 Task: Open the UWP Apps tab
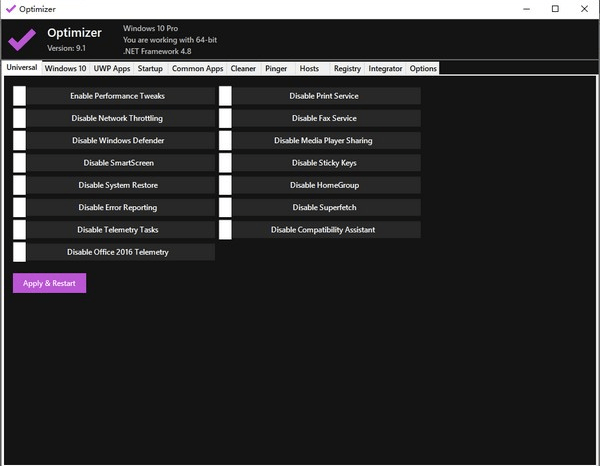[x=112, y=68]
